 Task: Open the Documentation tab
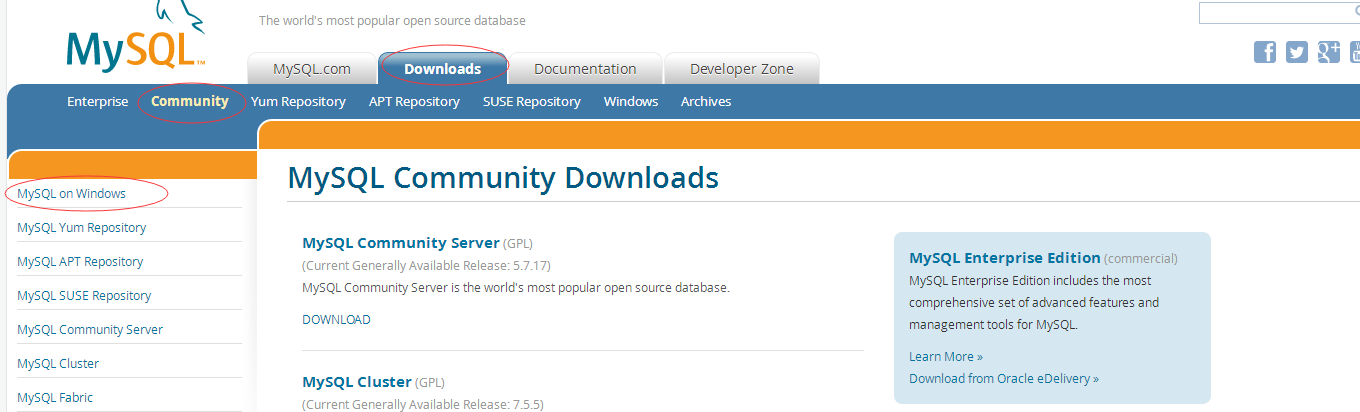585,69
